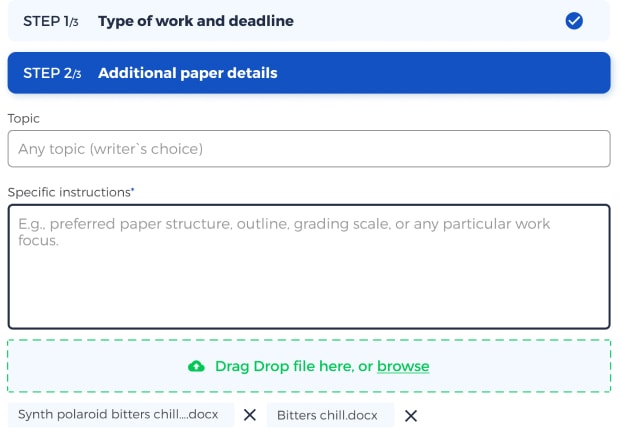Click the required asterisk beside Specific instructions
The width and height of the screenshot is (621, 428).
pyautogui.click(x=133, y=189)
